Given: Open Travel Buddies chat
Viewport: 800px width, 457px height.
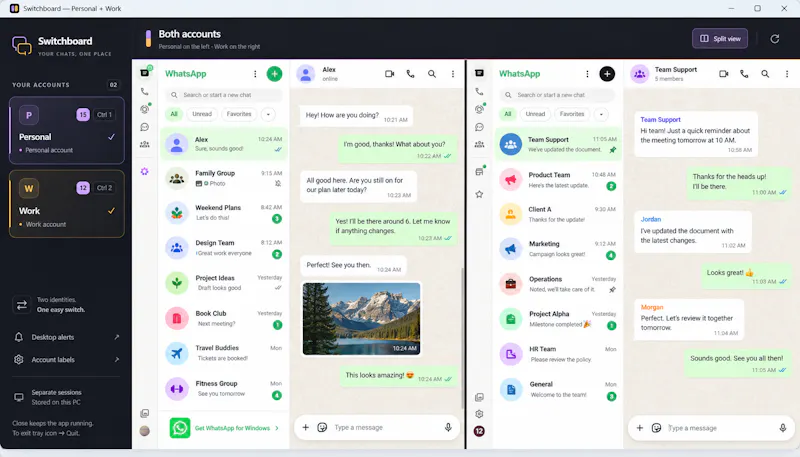Looking at the screenshot, I should tap(224, 353).
